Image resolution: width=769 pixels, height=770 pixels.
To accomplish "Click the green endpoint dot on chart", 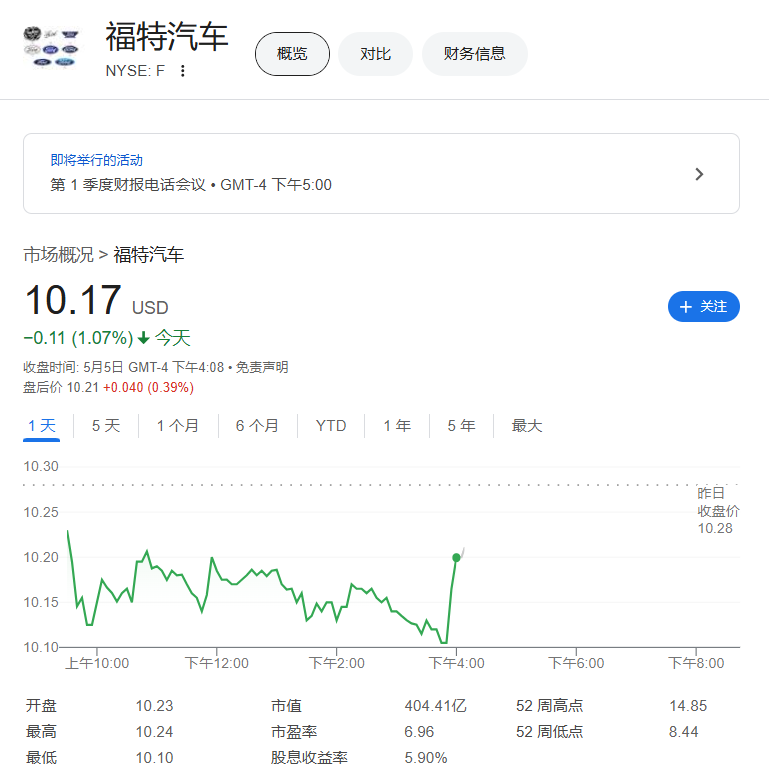I will point(456,557).
